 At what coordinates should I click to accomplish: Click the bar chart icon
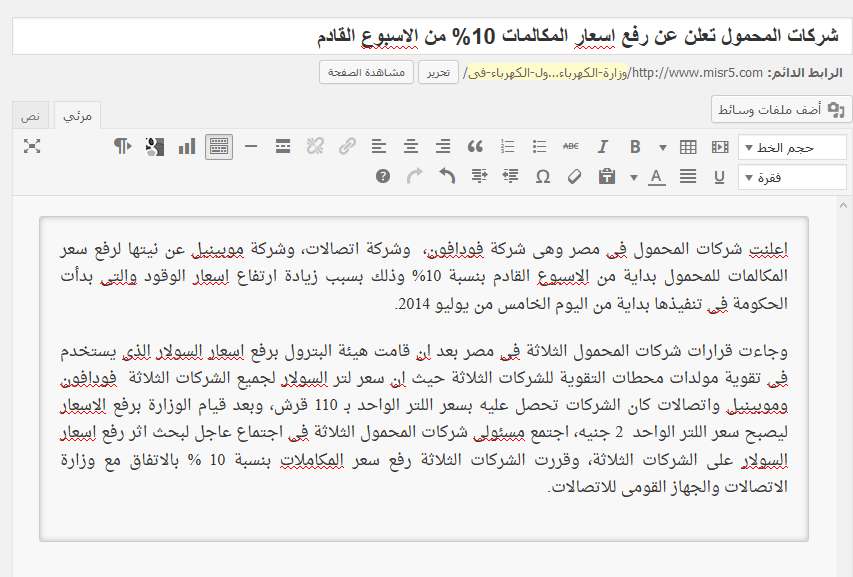pyautogui.click(x=187, y=147)
